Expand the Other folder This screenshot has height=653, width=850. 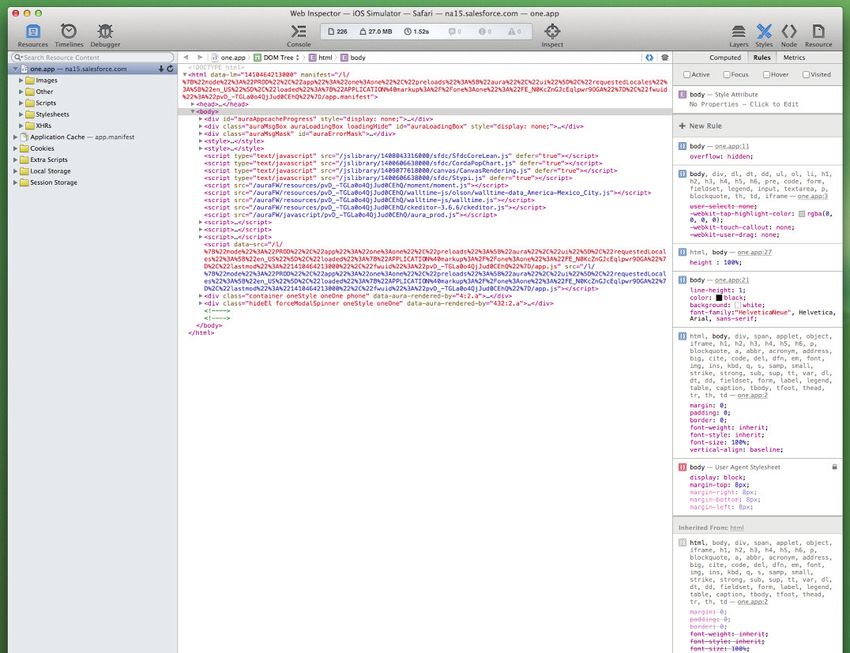point(21,92)
